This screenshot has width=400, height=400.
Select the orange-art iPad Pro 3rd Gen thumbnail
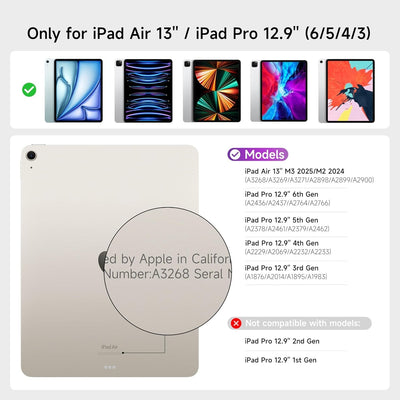(347, 91)
